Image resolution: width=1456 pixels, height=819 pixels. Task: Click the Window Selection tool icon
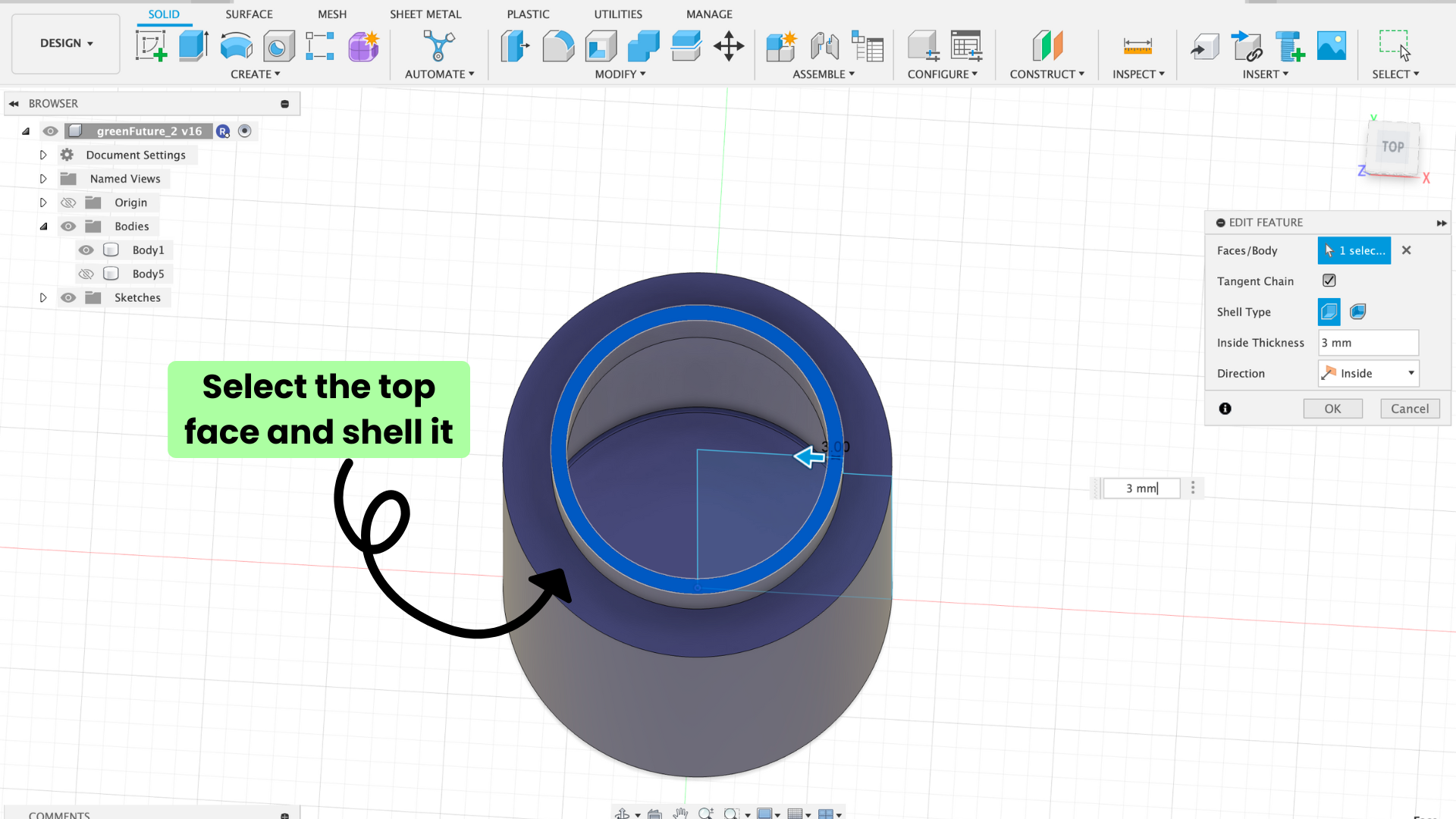click(x=1394, y=46)
